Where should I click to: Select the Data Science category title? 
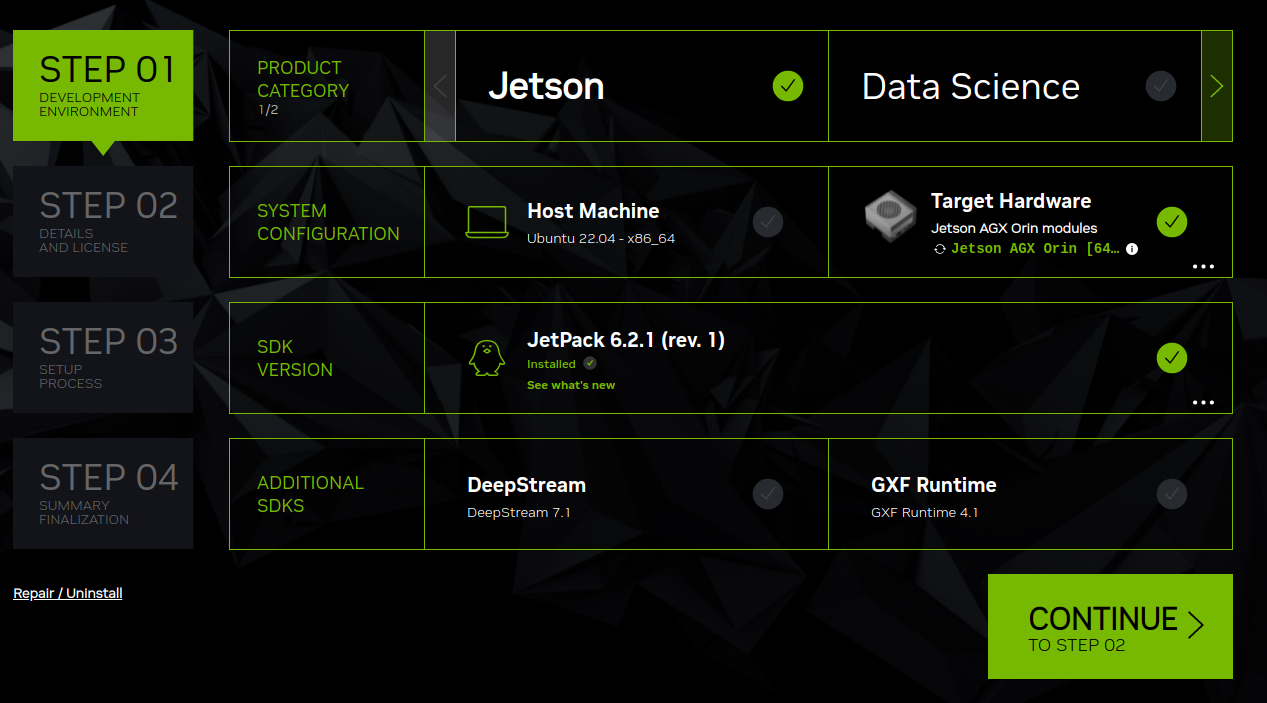[x=971, y=87]
